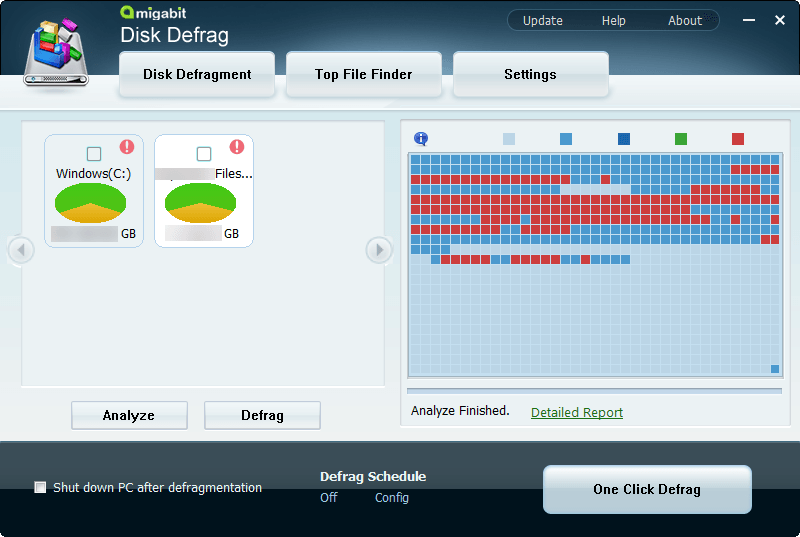Click the red warning icon on Windows(C:)
Screen dimensions: 800x537
coord(127,147)
